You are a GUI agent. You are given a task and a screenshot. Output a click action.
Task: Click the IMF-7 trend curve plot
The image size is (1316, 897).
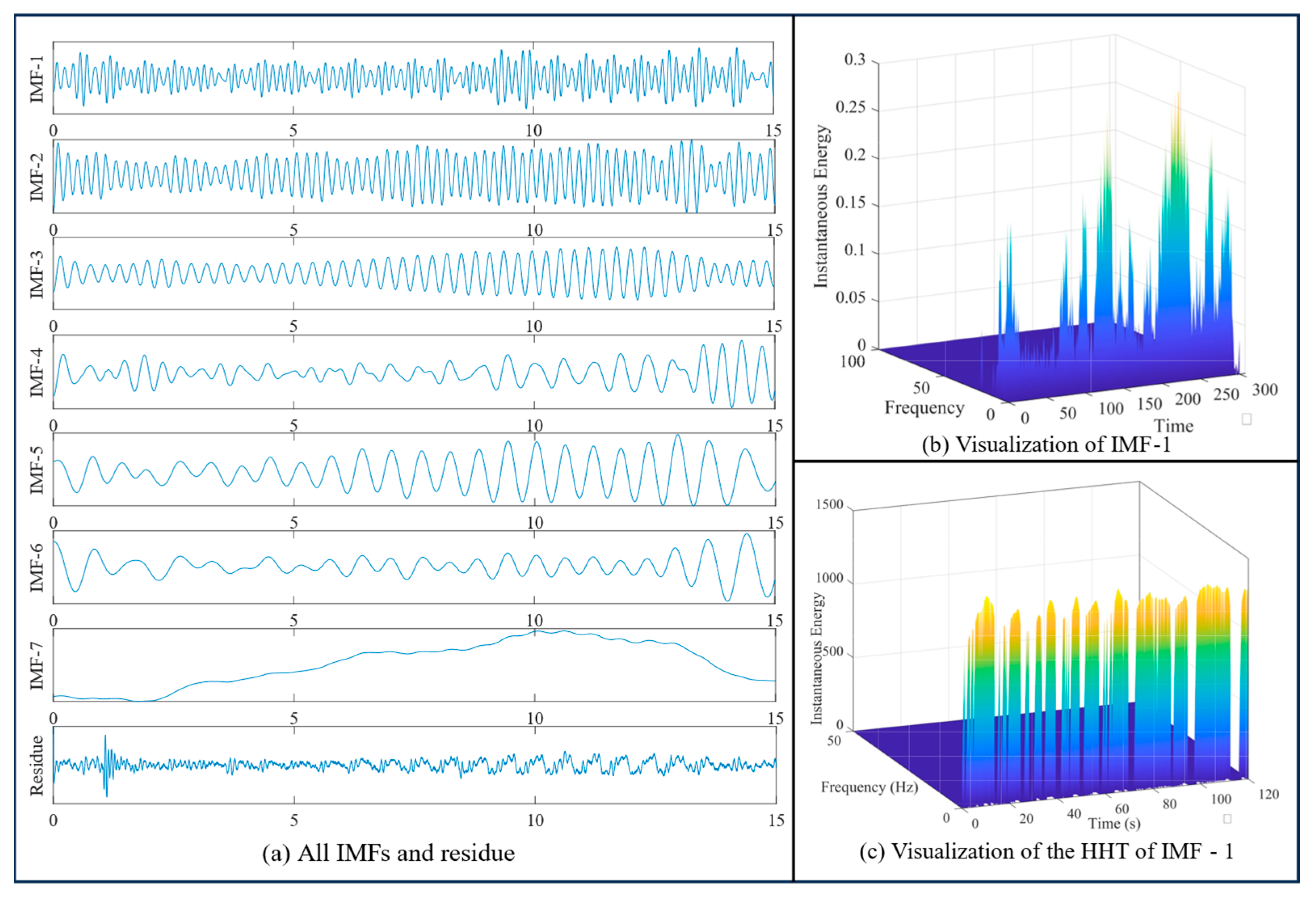coord(415,665)
